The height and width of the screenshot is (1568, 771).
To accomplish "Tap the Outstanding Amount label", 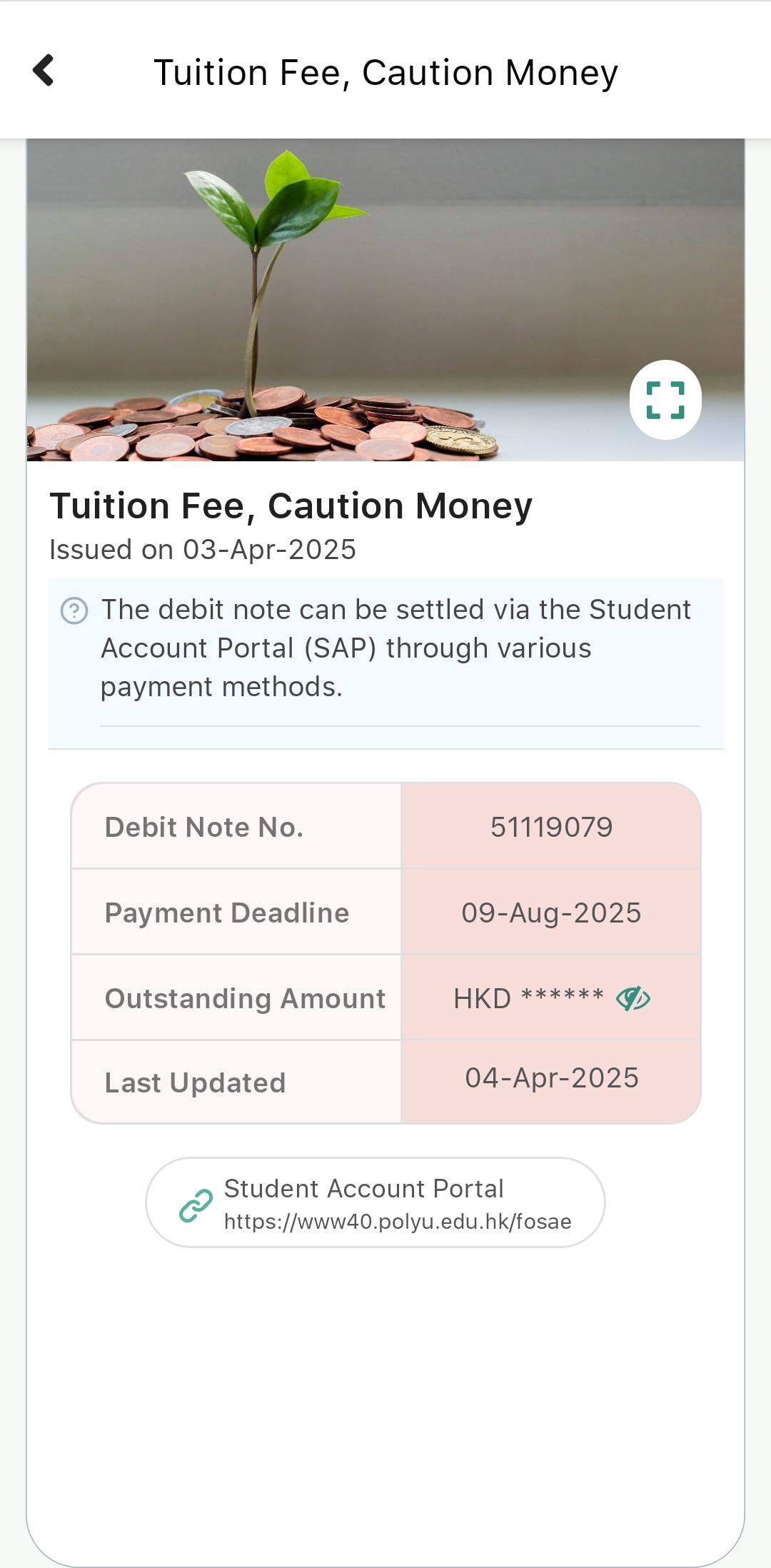I will pos(245,998).
